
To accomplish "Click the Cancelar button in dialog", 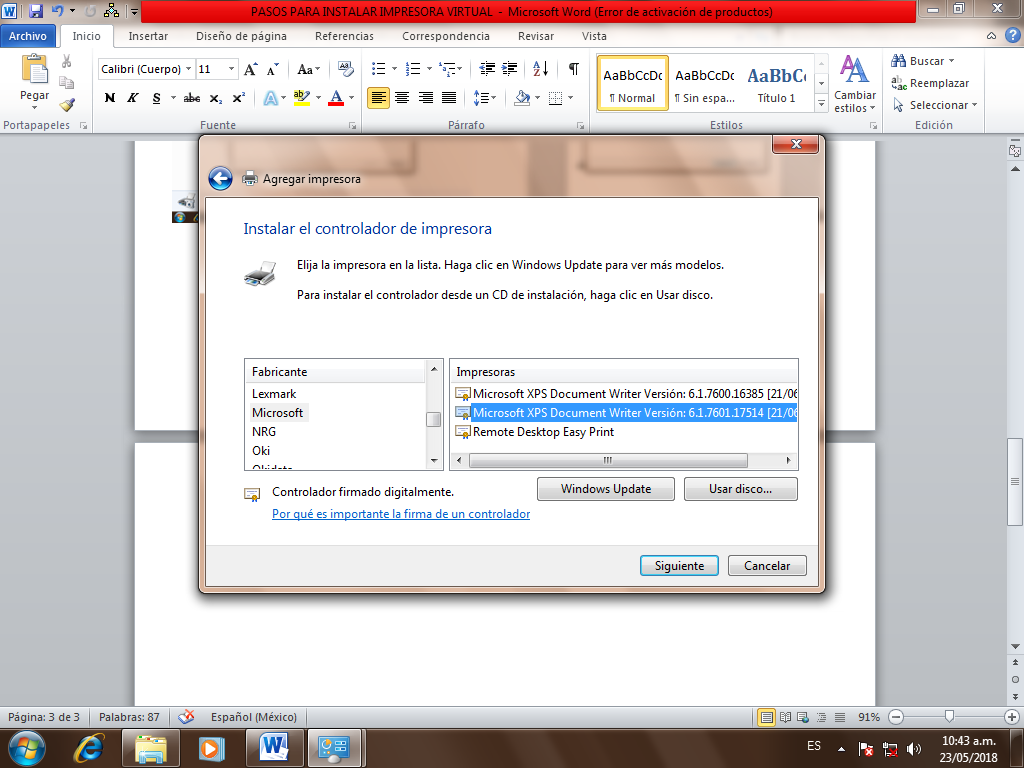I will (x=767, y=566).
